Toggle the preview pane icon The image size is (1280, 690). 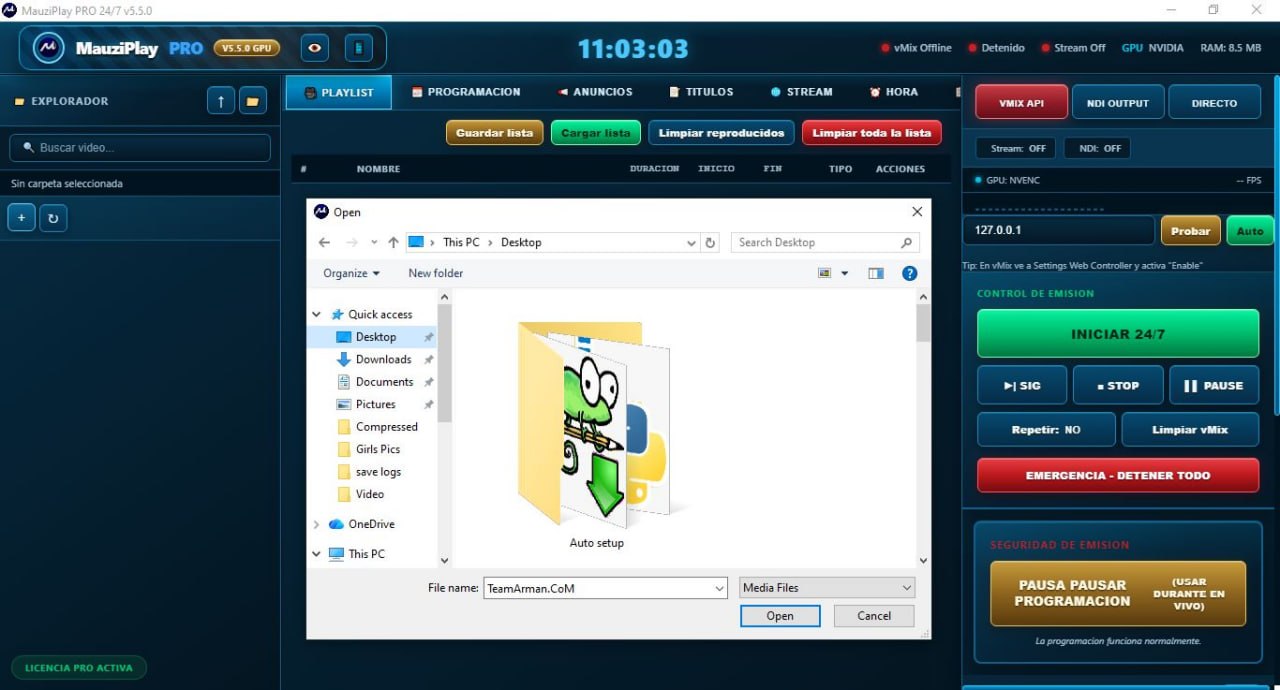click(876, 273)
